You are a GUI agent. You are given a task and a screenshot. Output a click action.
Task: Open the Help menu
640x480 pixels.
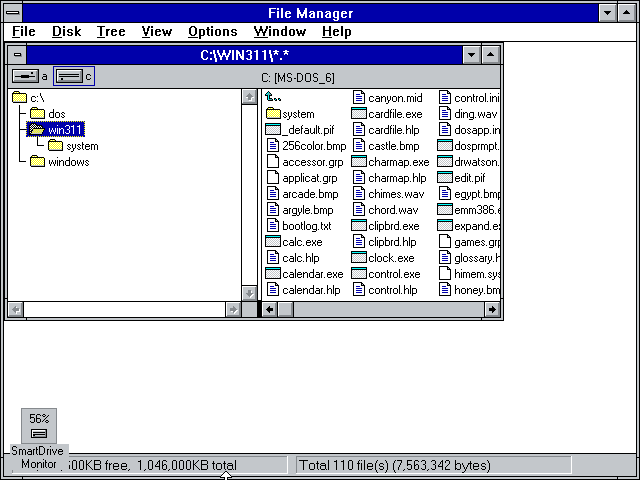[x=336, y=31]
